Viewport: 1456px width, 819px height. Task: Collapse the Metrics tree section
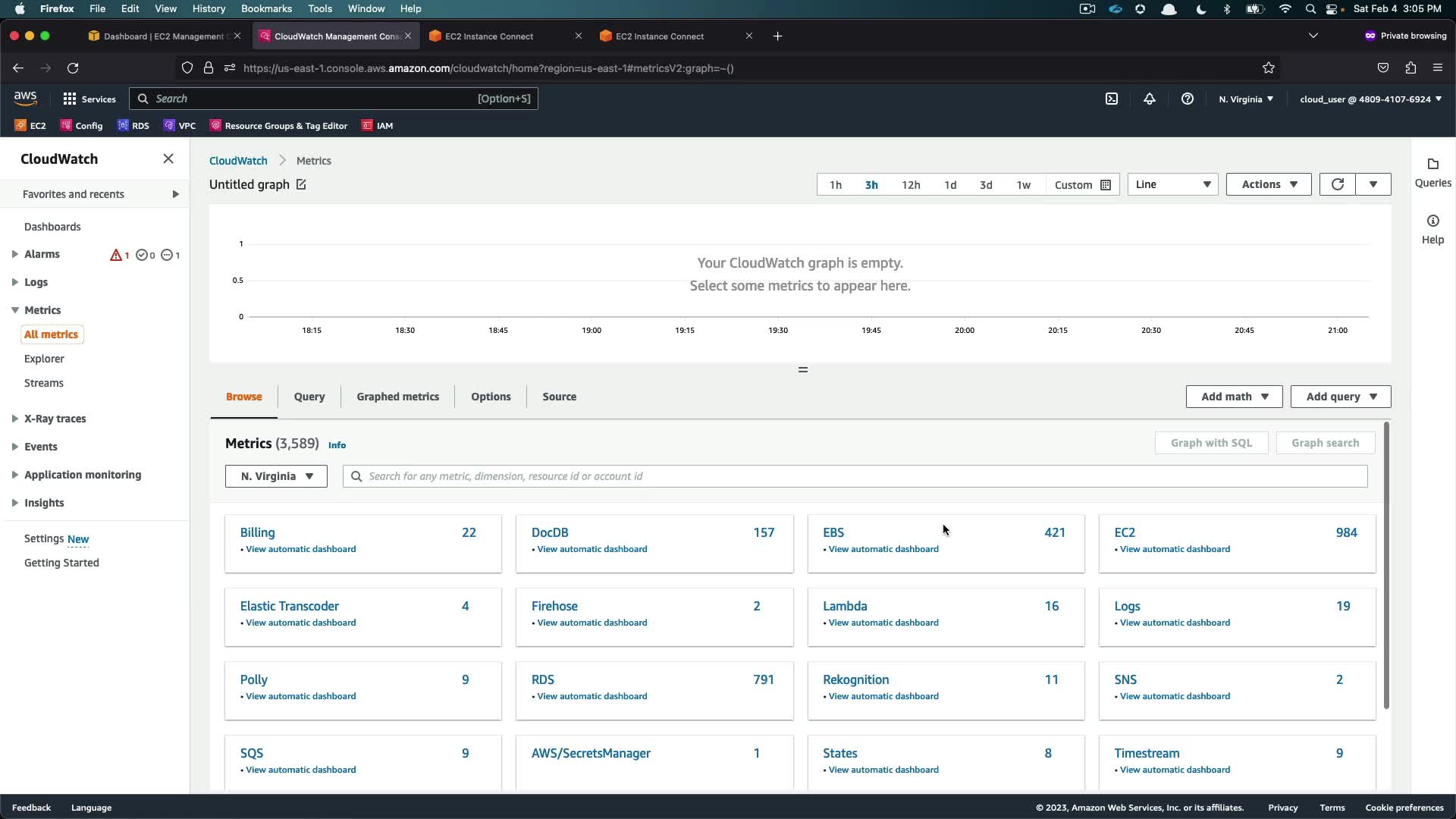tap(15, 310)
